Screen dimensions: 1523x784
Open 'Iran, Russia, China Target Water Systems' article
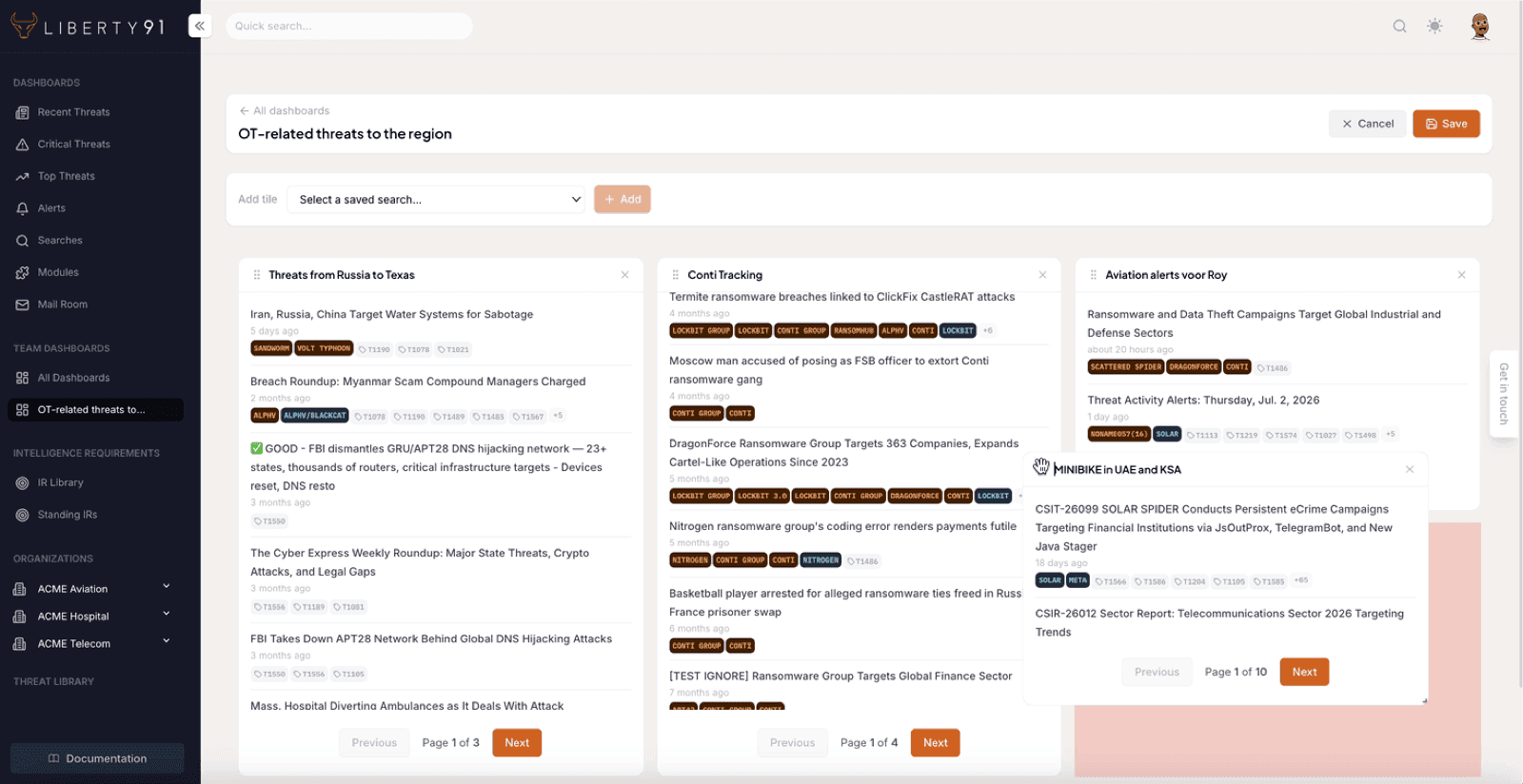(x=391, y=314)
